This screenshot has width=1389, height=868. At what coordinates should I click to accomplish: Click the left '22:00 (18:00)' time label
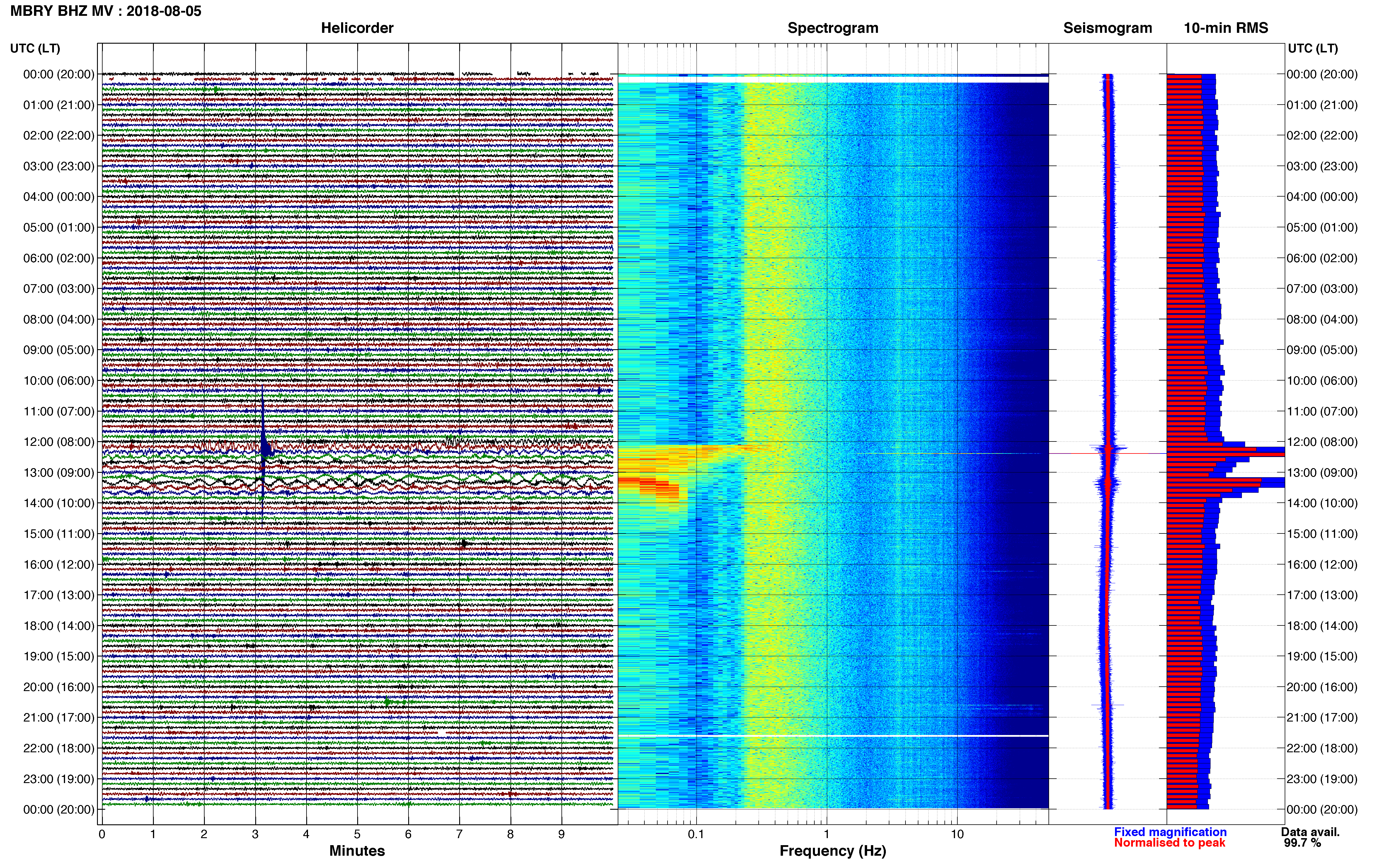(x=59, y=748)
